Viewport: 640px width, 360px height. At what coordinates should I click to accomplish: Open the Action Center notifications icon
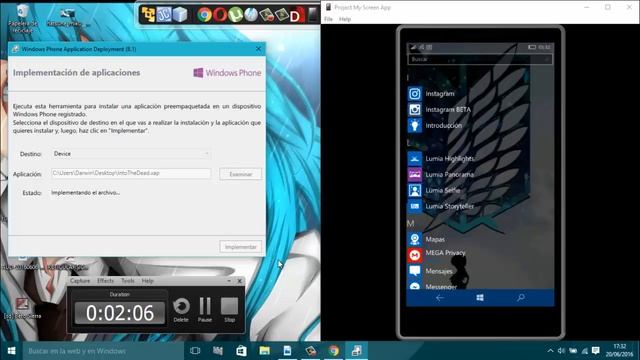[596, 351]
